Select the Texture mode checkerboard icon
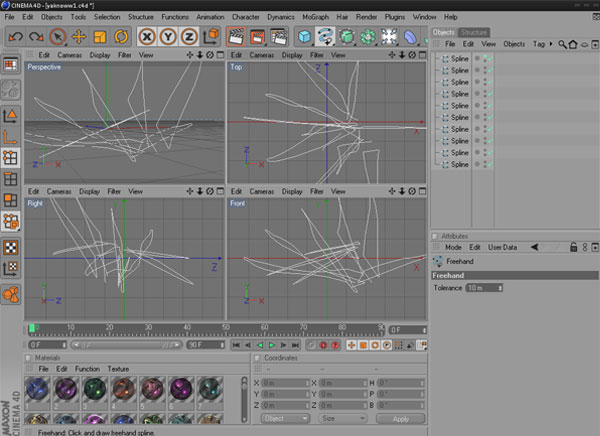 tap(11, 248)
